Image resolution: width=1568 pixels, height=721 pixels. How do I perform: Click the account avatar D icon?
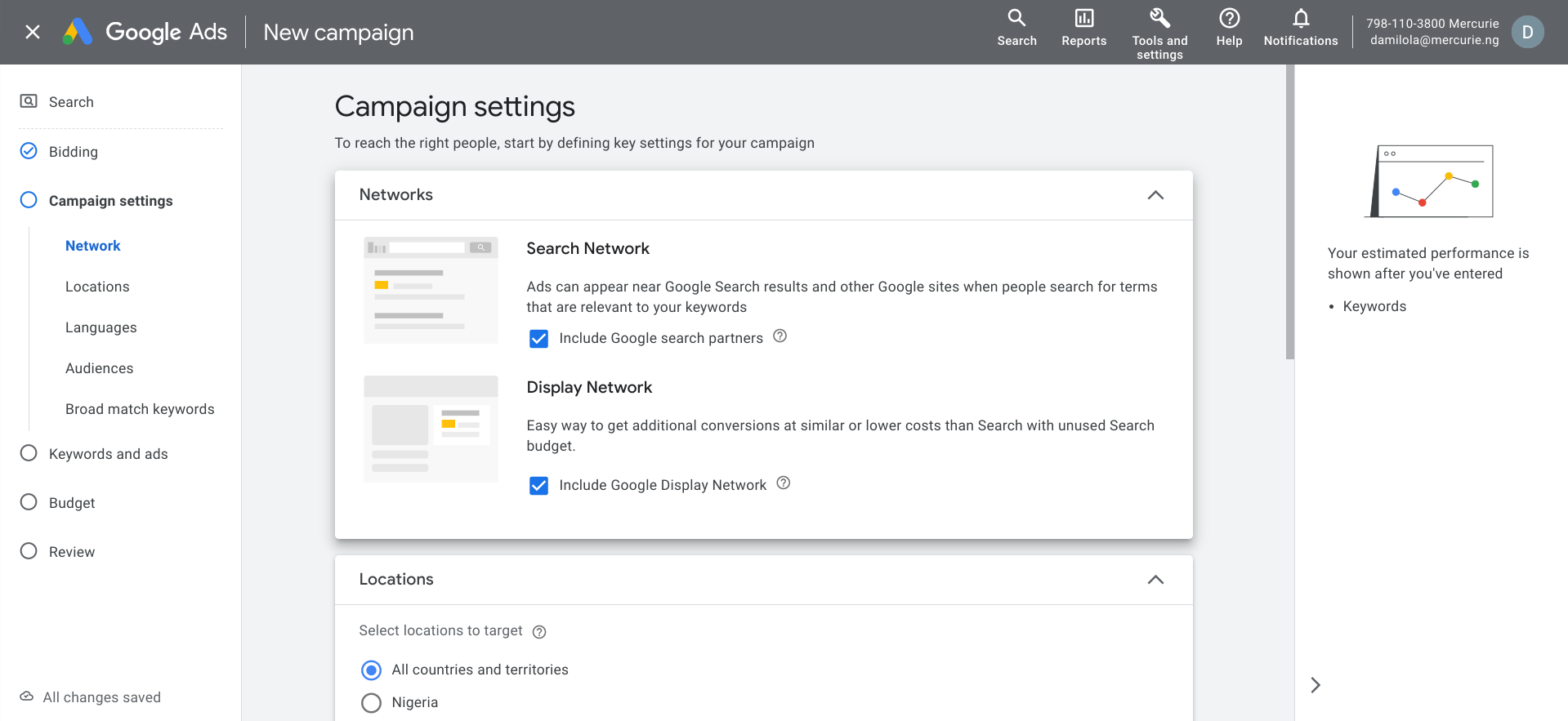[1527, 33]
